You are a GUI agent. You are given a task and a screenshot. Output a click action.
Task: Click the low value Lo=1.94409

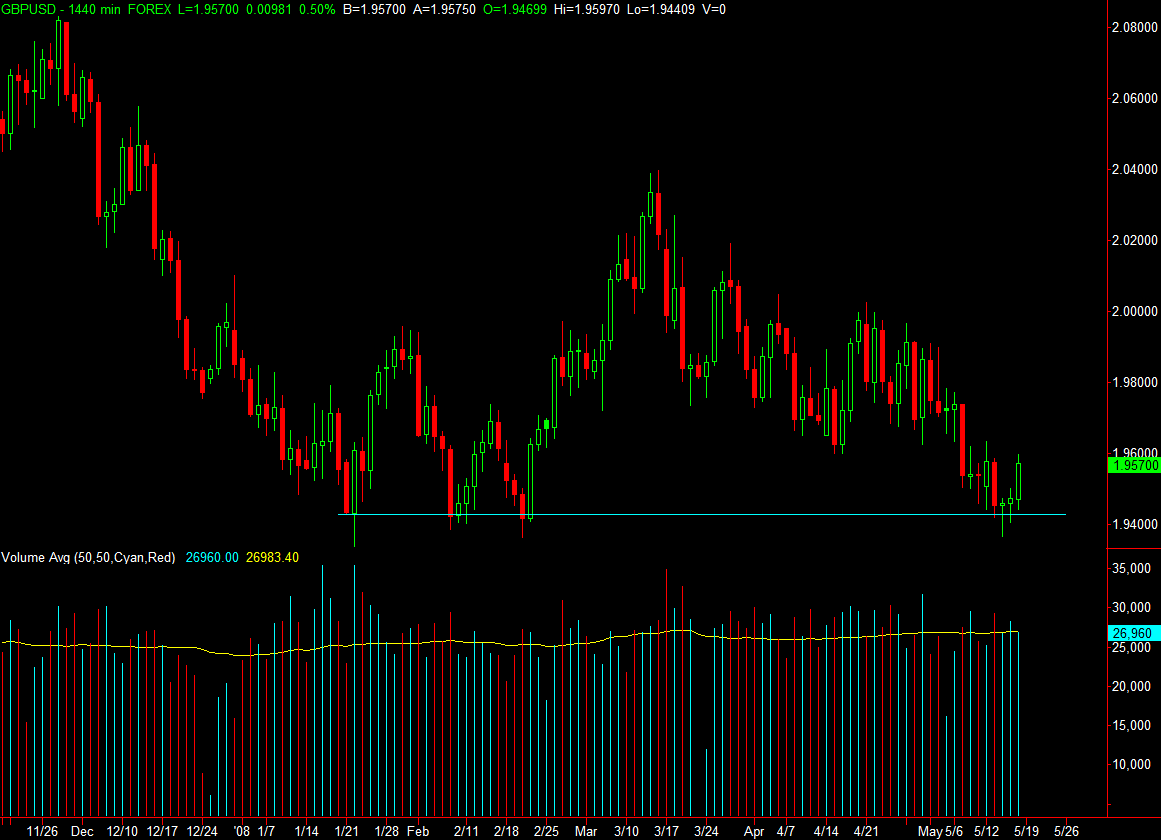point(660,10)
